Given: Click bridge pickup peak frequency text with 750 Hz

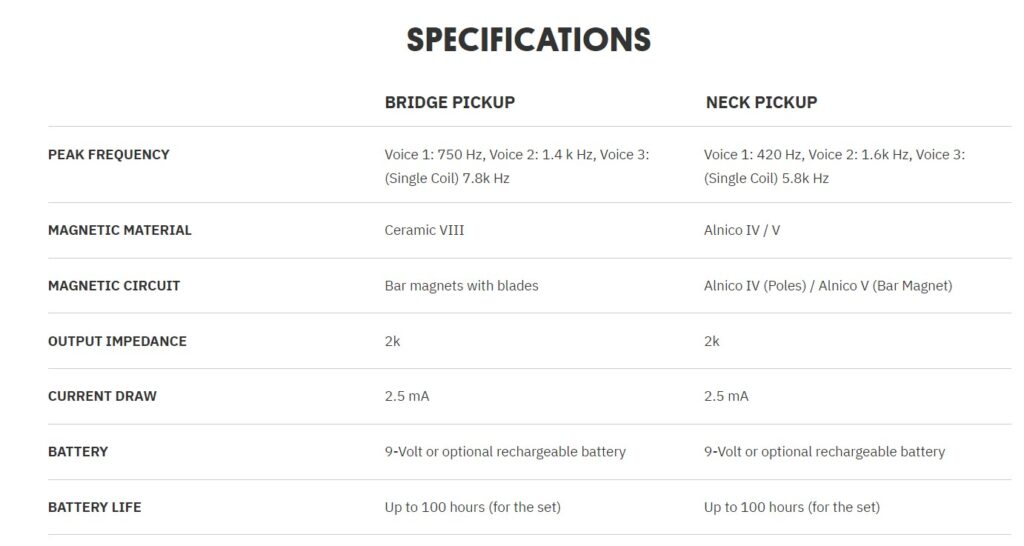Looking at the screenshot, I should 517,167.
